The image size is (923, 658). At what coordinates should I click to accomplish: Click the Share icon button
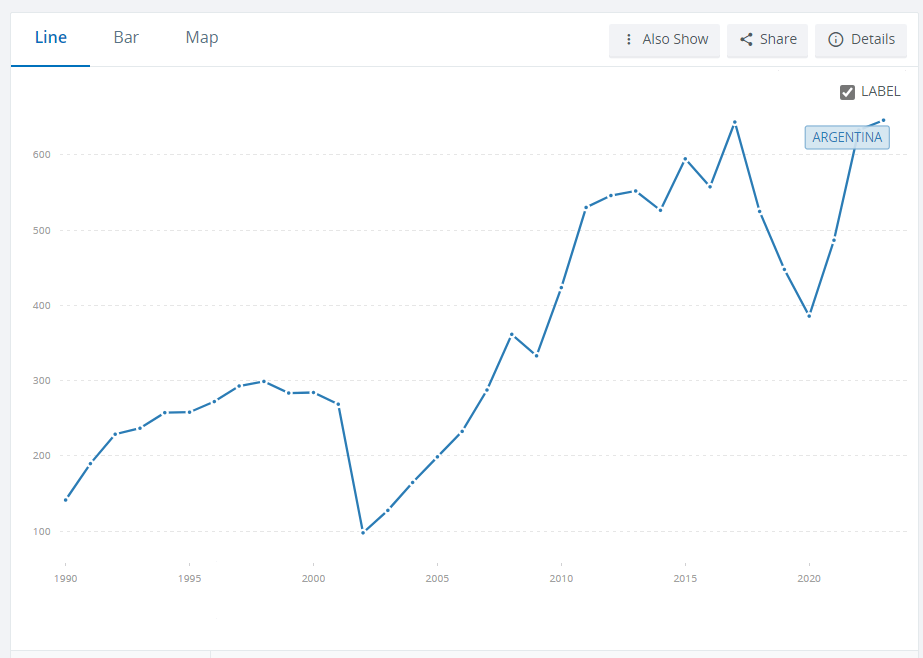[x=746, y=40]
